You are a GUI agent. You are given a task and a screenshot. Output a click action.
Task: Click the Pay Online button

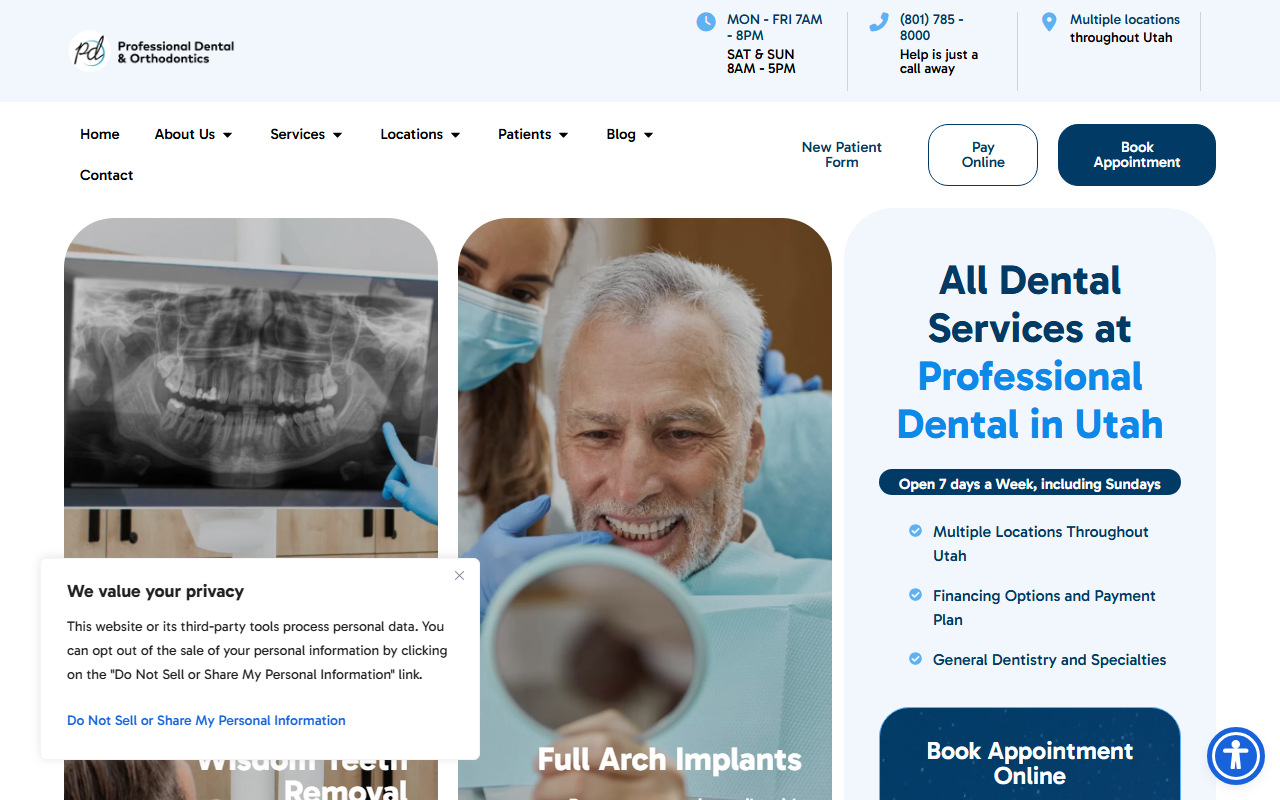click(983, 155)
